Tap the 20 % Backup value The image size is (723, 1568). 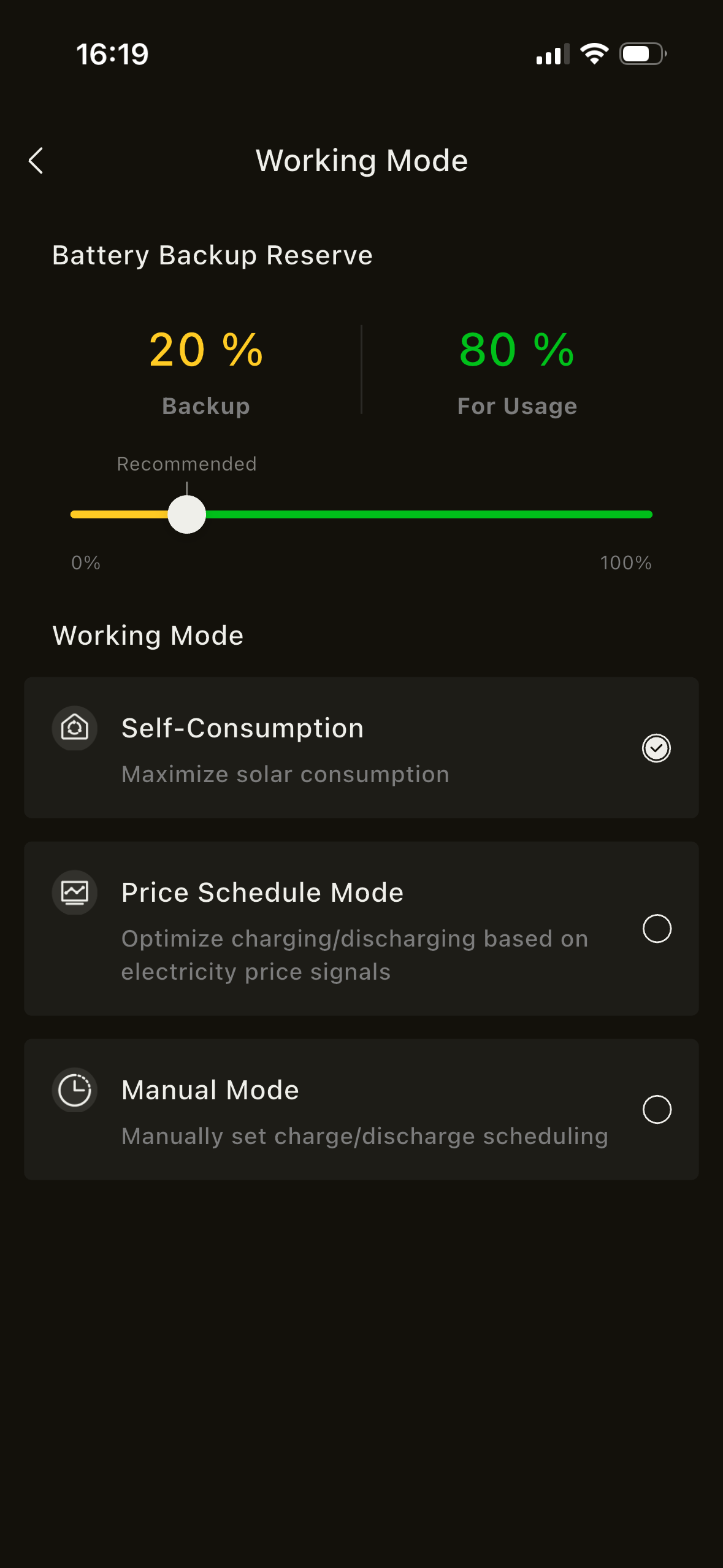tap(206, 350)
